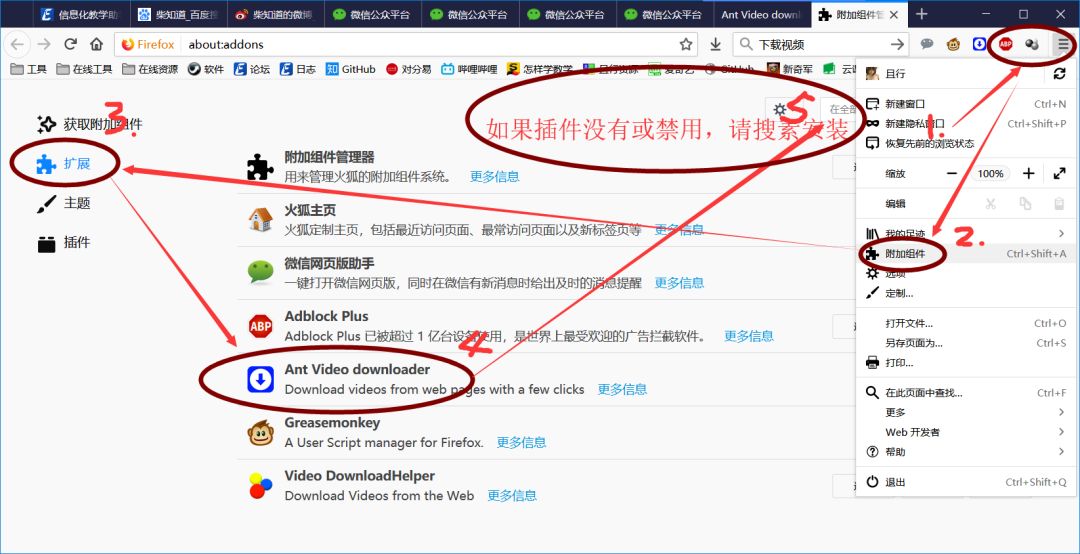Viewport: 1080px width, 554px height.
Task: Submit the search with the go arrow
Action: (x=897, y=44)
